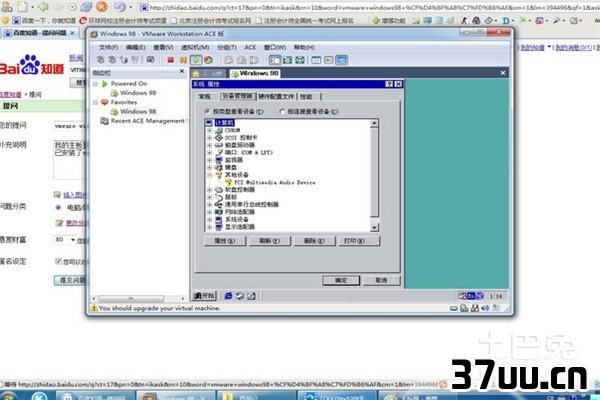Open the 编辑(E) menu
This screenshot has height=400, width=600.
135,47
